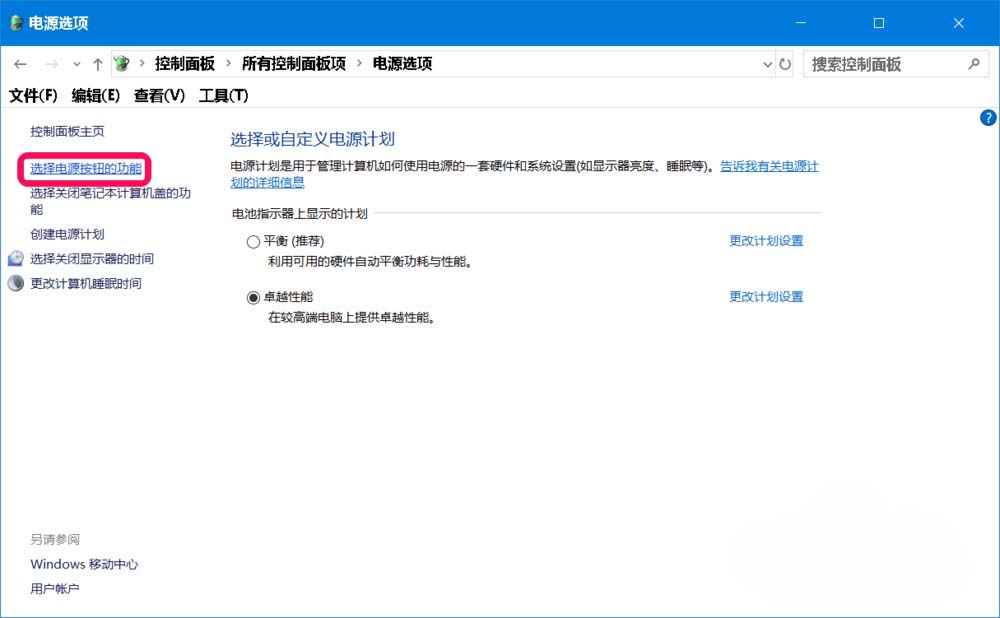Maximize the 电源选项 window
The width and height of the screenshot is (1000, 618).
tap(879, 23)
